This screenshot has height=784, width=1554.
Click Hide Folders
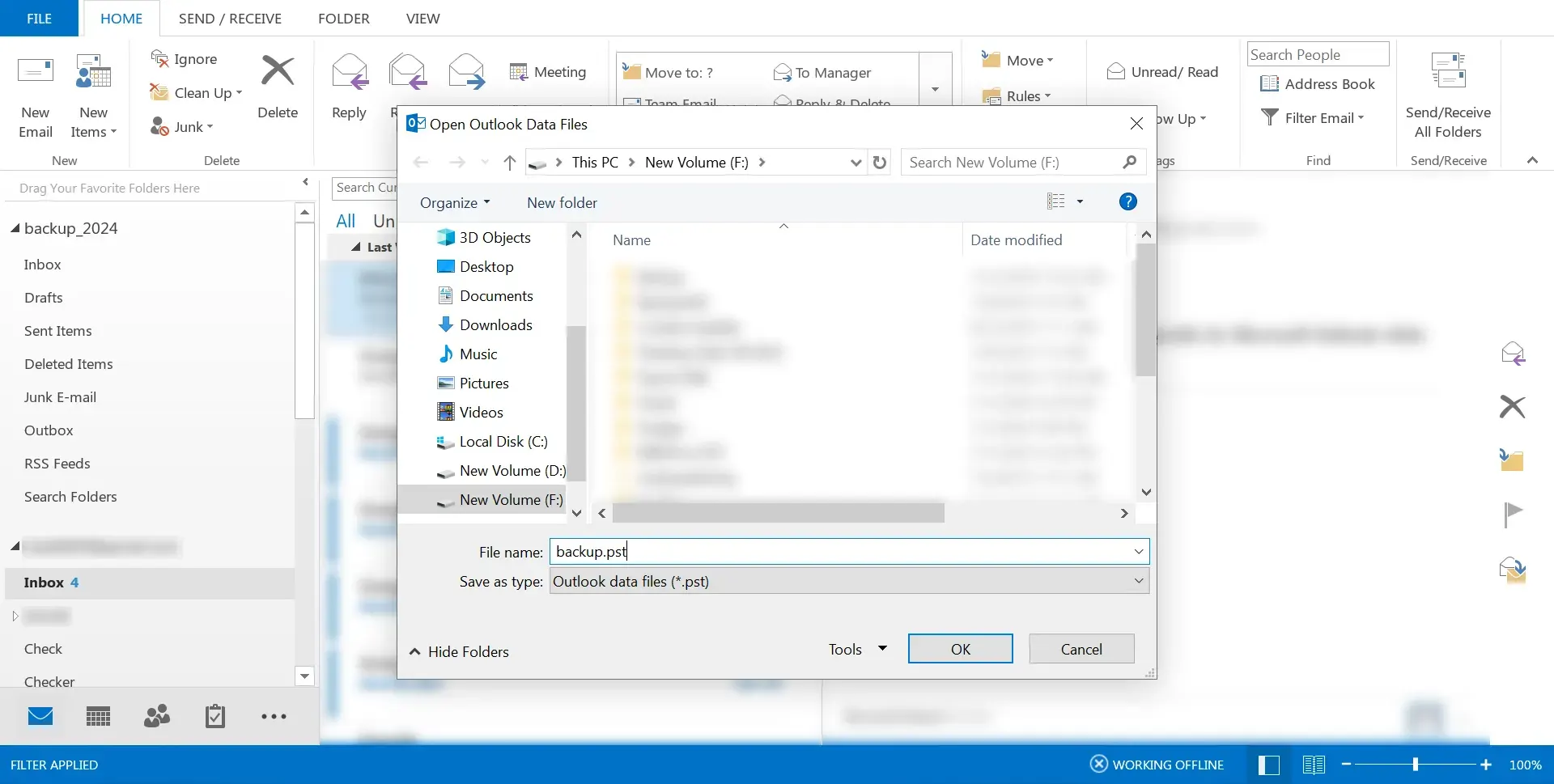[459, 651]
